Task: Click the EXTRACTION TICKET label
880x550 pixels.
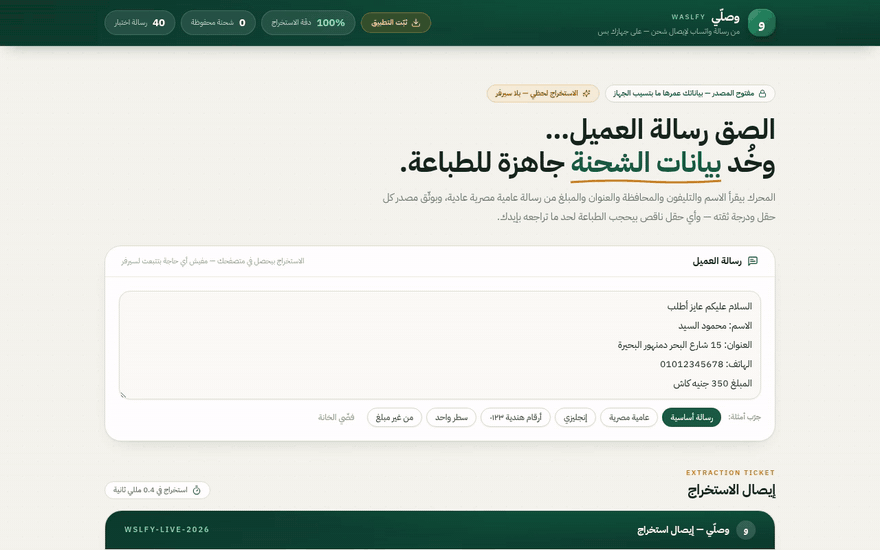Action: click(x=730, y=473)
